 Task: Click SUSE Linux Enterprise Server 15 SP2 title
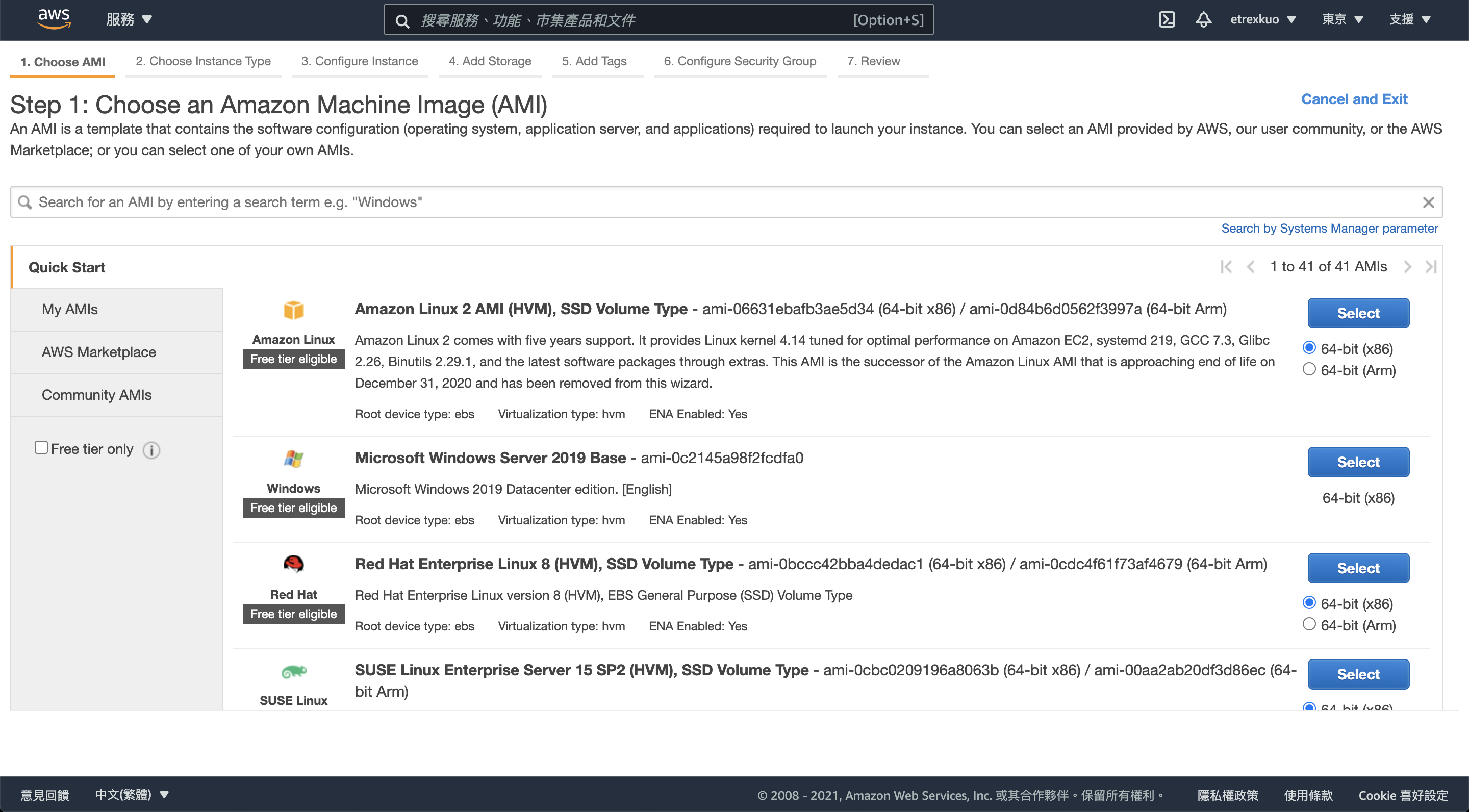click(581, 670)
